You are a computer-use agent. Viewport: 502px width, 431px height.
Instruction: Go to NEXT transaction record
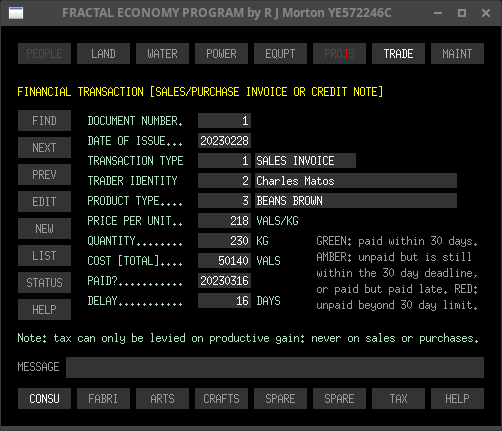coord(44,147)
